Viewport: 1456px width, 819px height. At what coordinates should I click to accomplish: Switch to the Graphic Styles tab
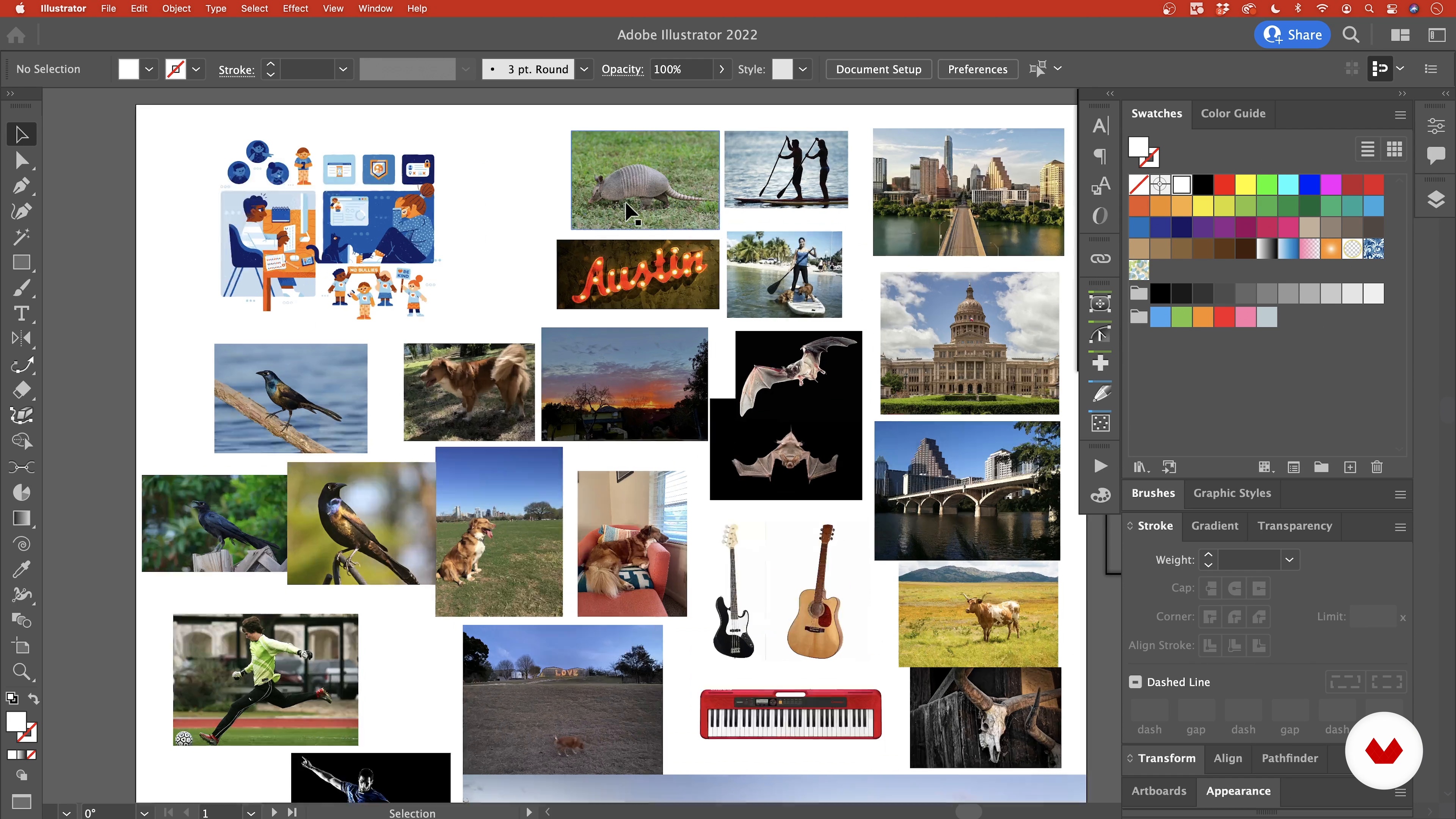1232,493
